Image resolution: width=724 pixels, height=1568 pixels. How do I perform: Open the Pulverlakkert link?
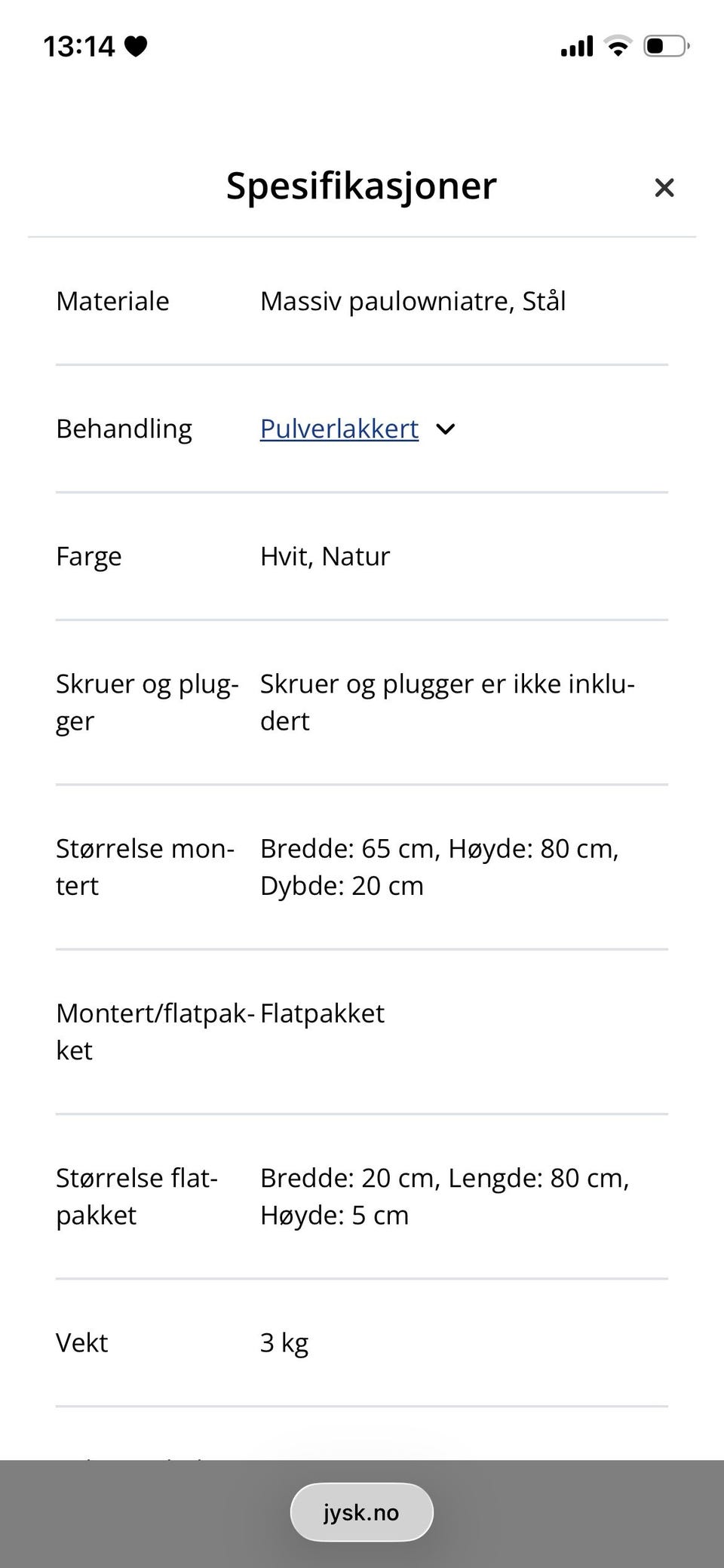click(x=339, y=429)
